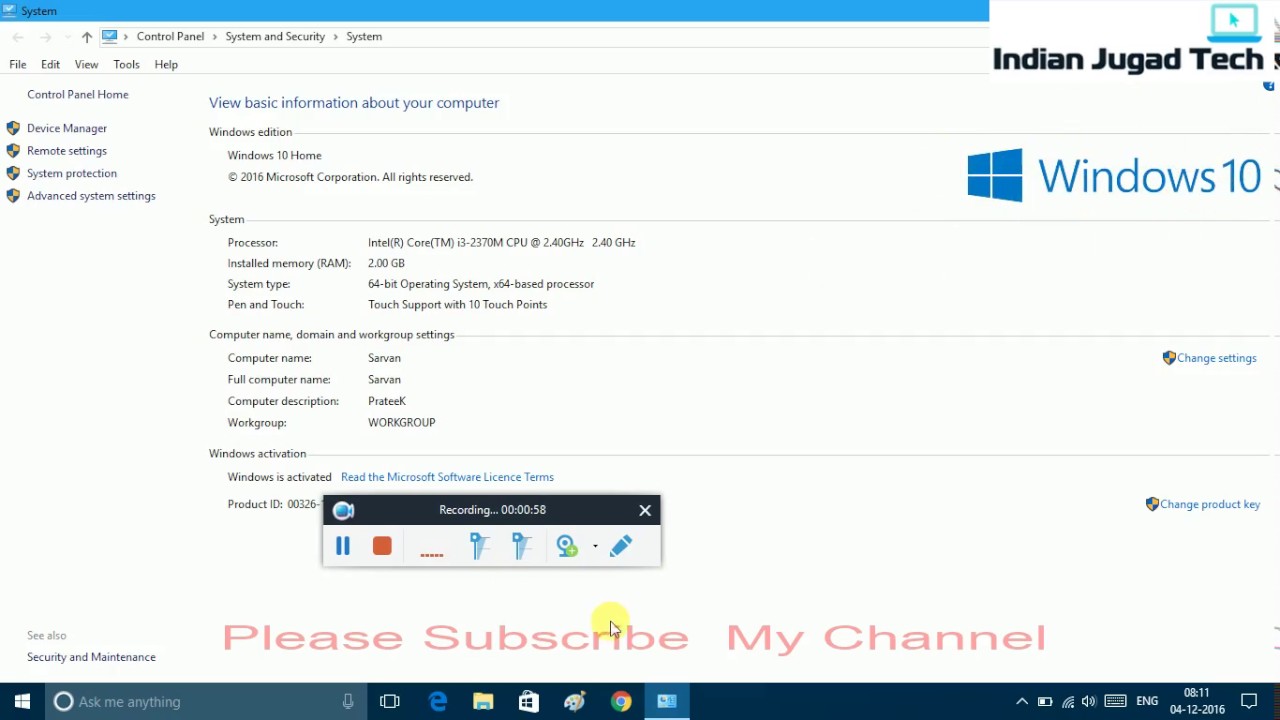This screenshot has width=1280, height=720.
Task: Open the Edit menu
Action: (x=50, y=64)
